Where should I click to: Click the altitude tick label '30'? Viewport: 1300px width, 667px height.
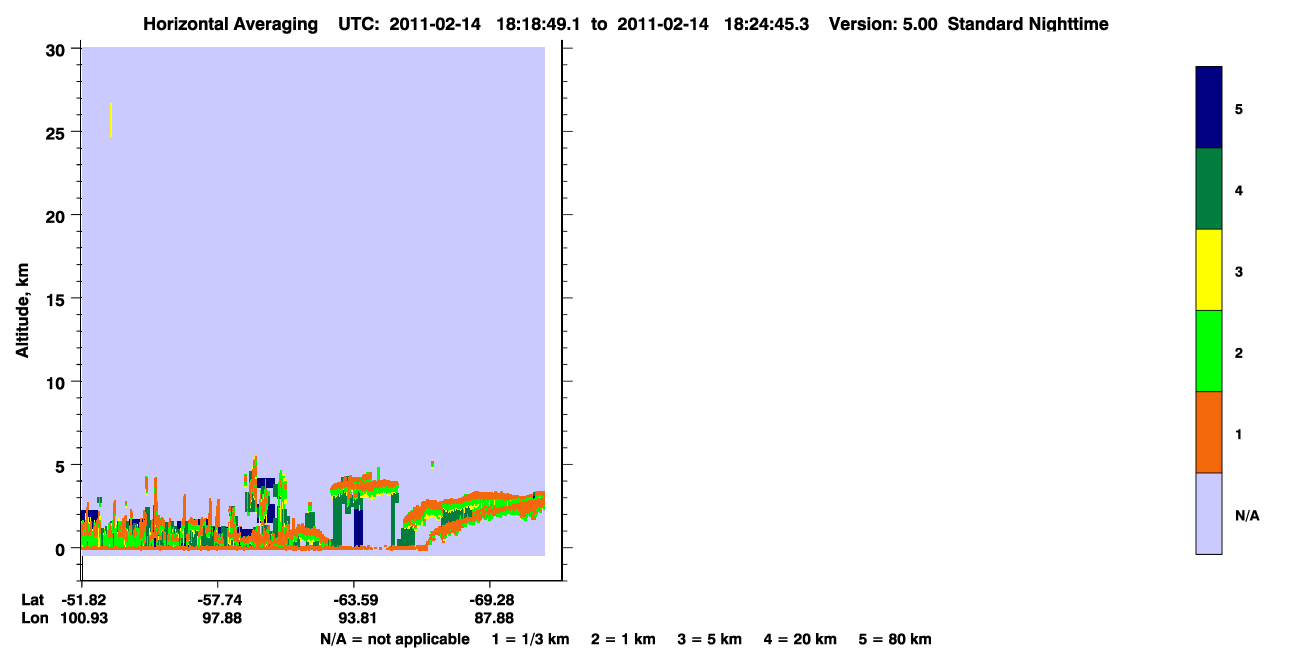click(x=58, y=49)
